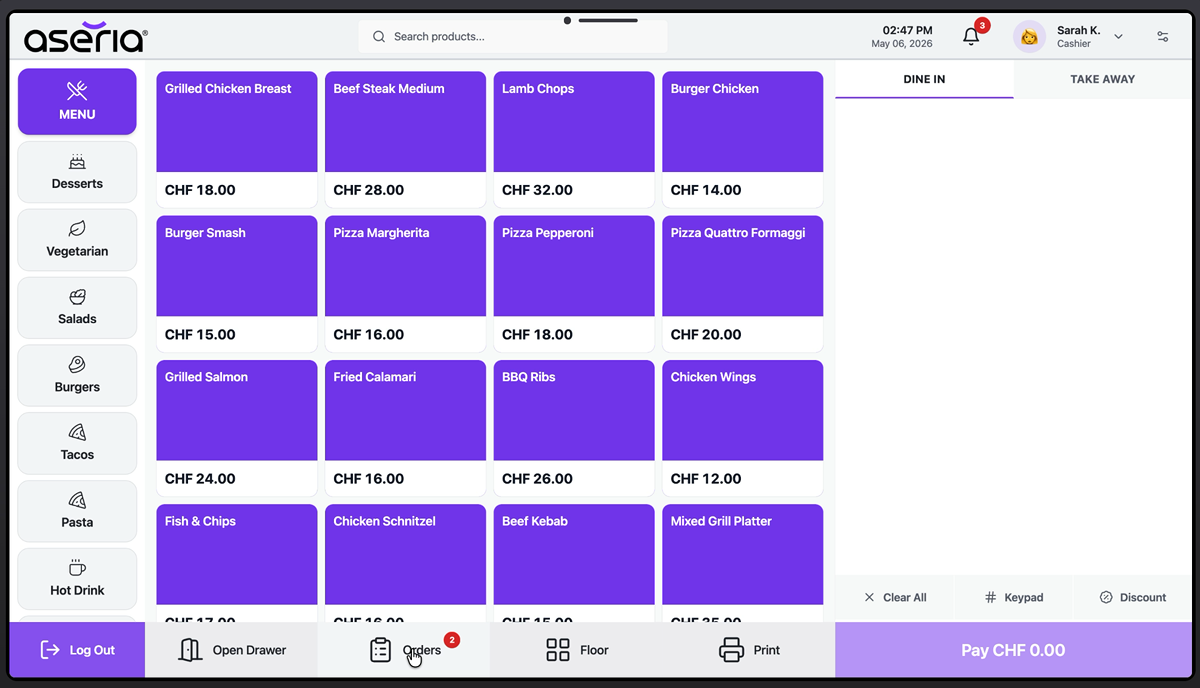
Task: Select the Mixed Grill Platter product
Action: click(x=743, y=563)
